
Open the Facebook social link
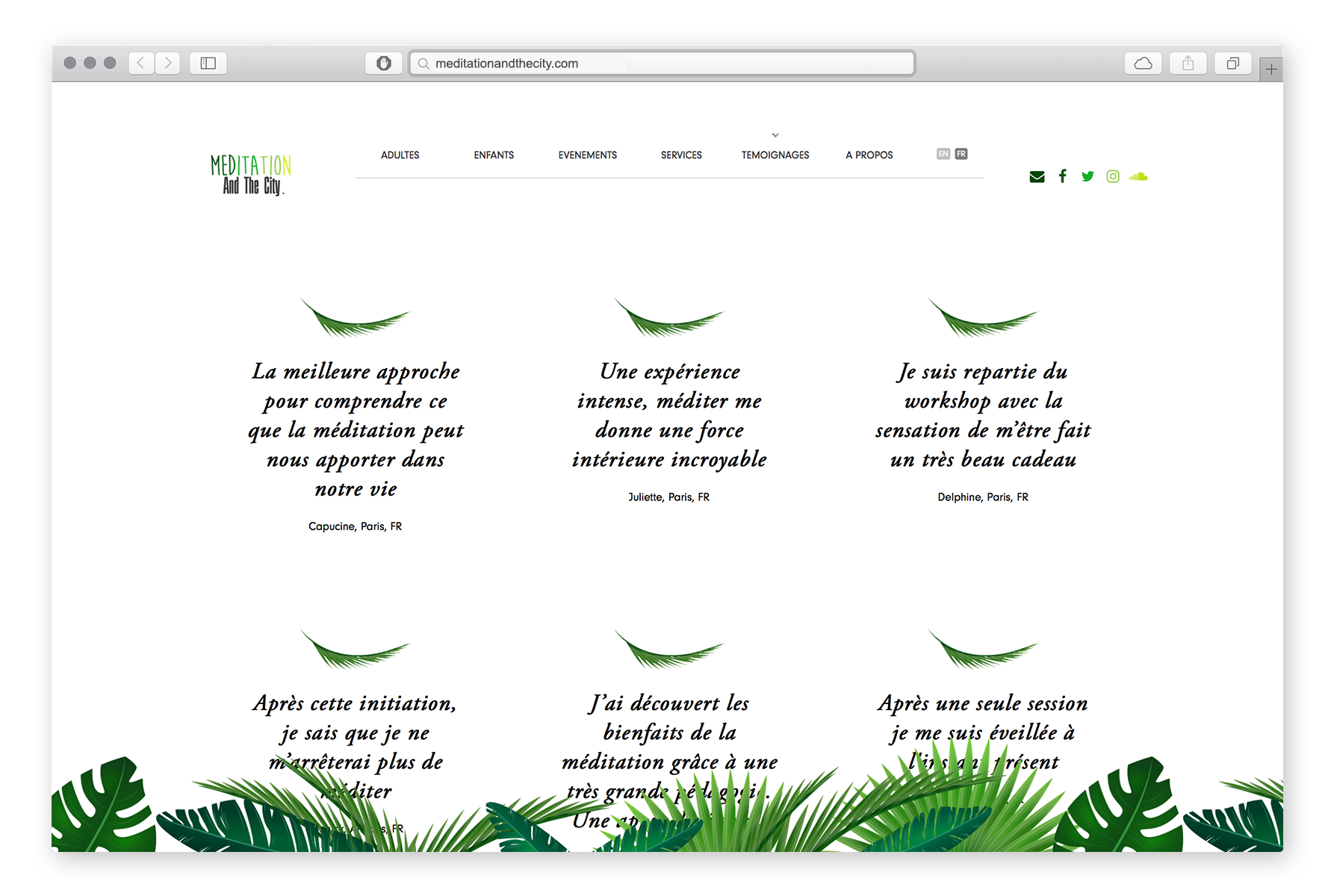(x=1062, y=176)
